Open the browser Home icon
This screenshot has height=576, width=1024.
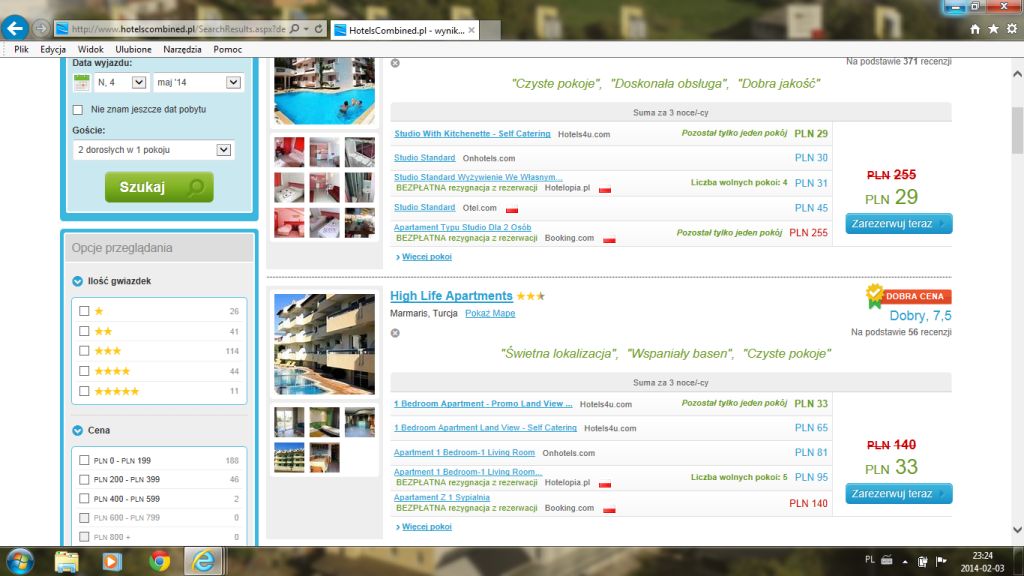click(x=975, y=29)
